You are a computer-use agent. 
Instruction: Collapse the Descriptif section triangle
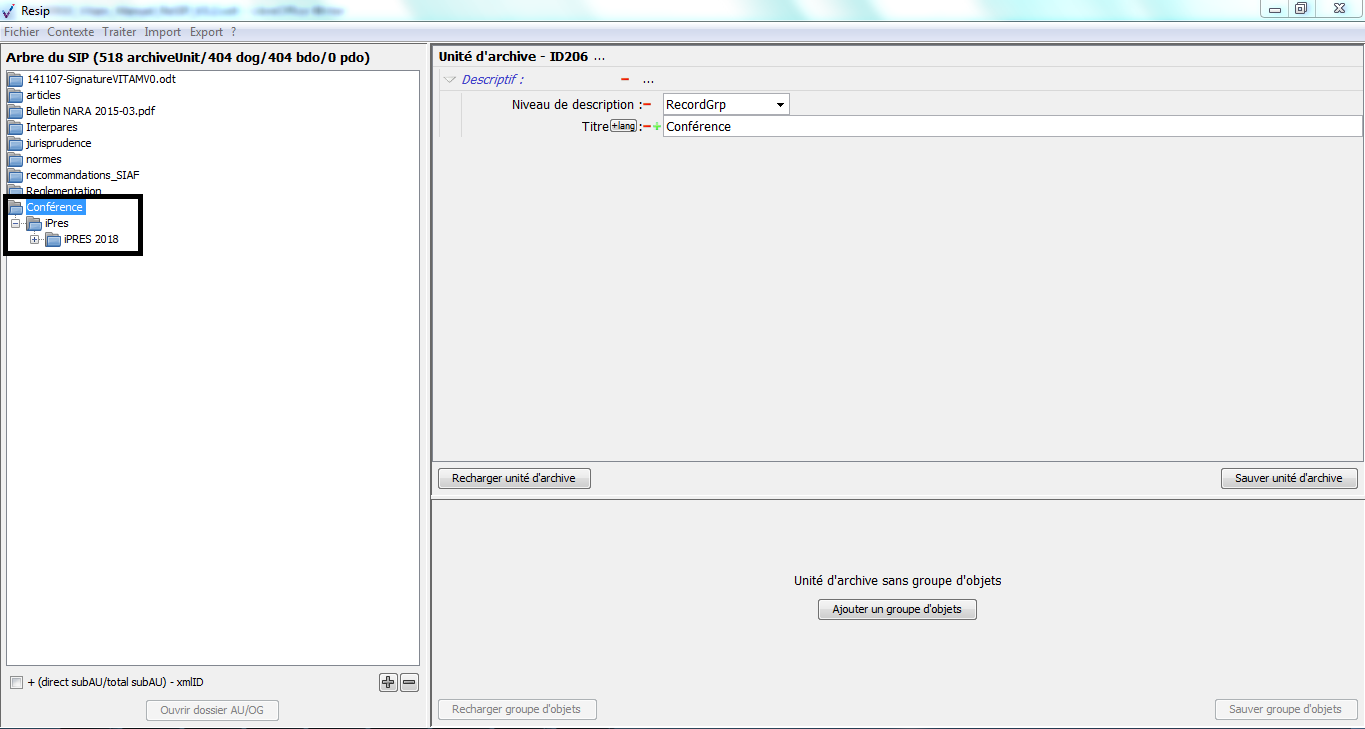click(450, 80)
